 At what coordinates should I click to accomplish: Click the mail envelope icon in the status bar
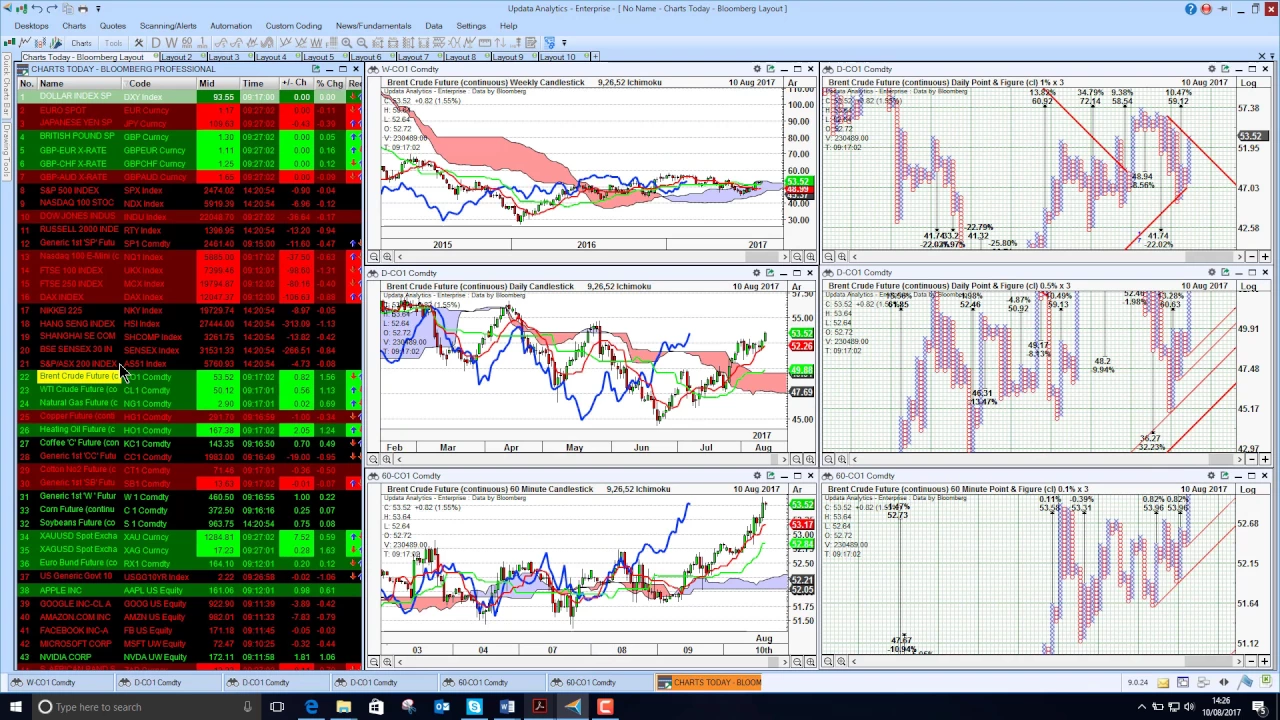(1163, 683)
